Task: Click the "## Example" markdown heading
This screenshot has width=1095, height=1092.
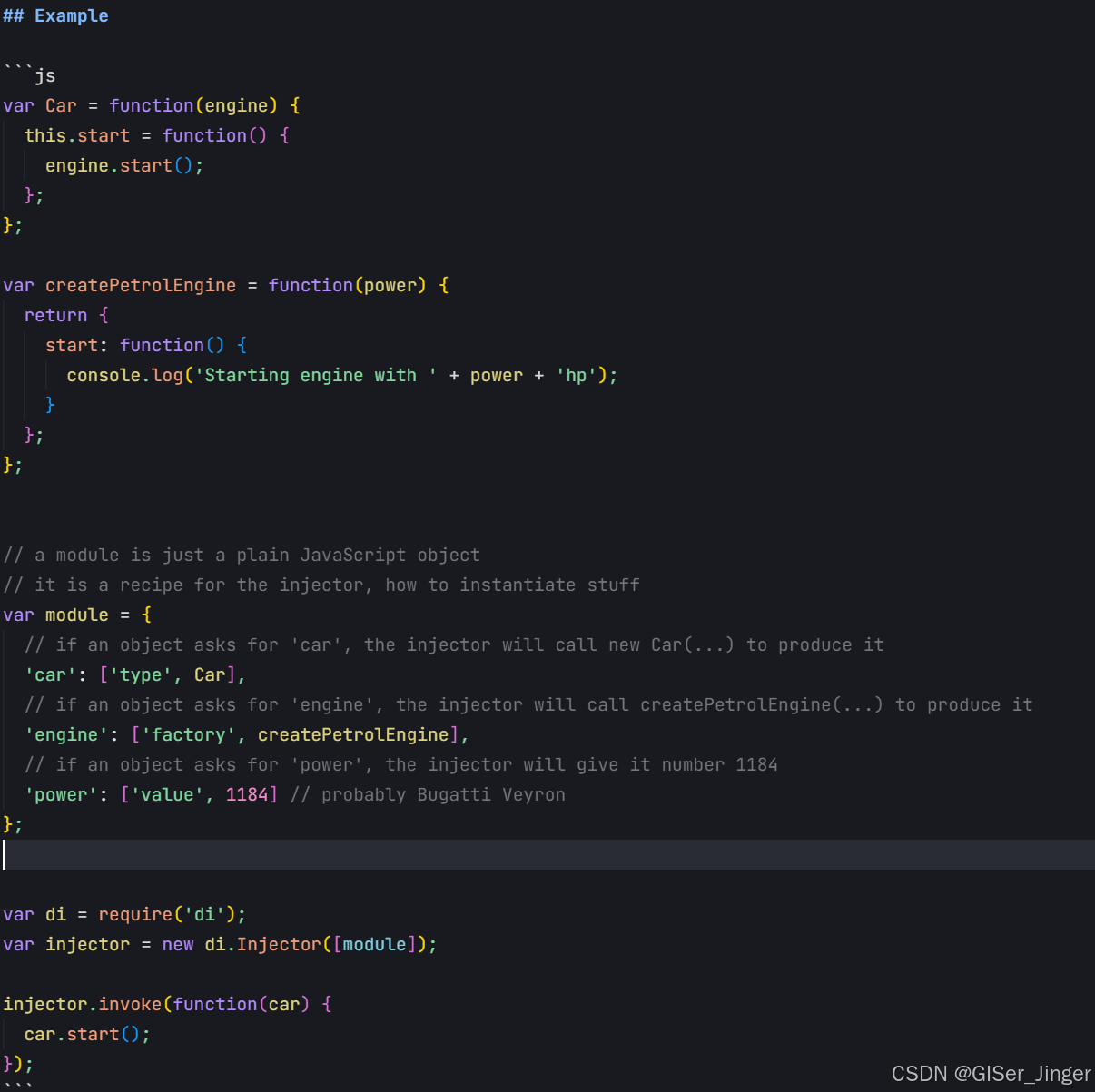Action: [55, 15]
